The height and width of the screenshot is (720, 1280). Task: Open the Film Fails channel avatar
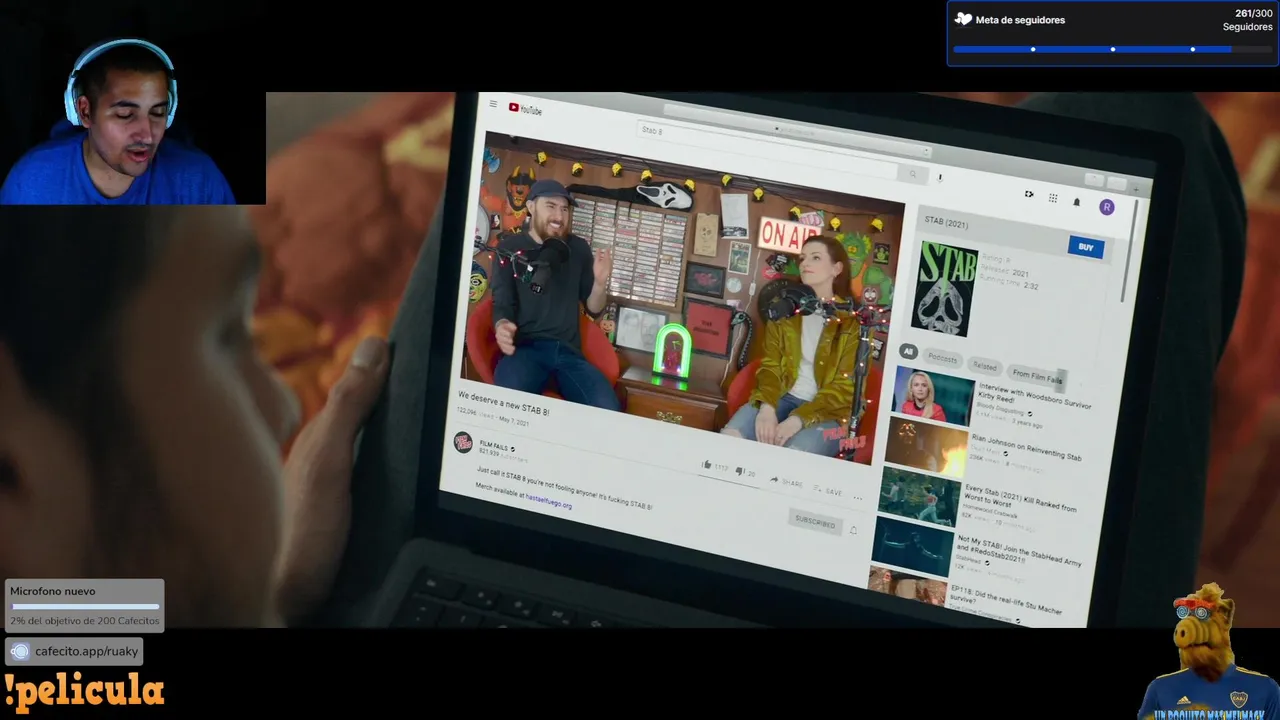[x=463, y=441]
